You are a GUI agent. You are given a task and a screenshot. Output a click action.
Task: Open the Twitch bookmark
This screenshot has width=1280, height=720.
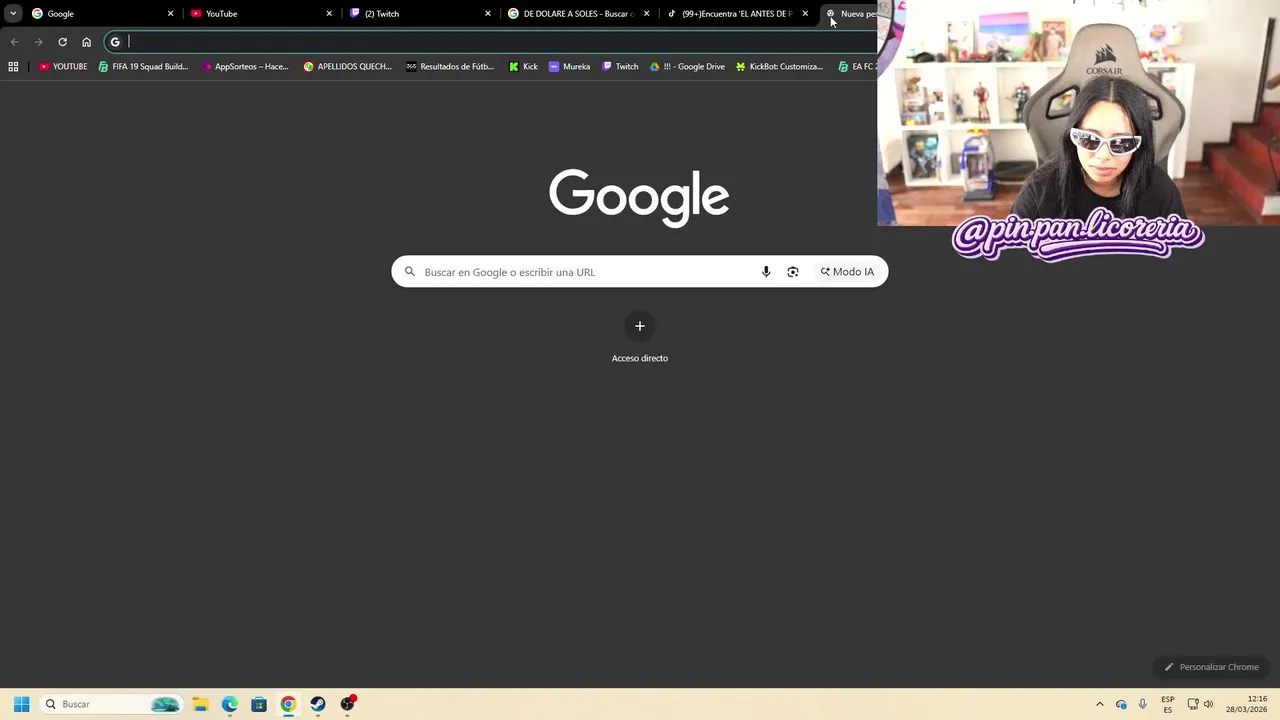(620, 67)
